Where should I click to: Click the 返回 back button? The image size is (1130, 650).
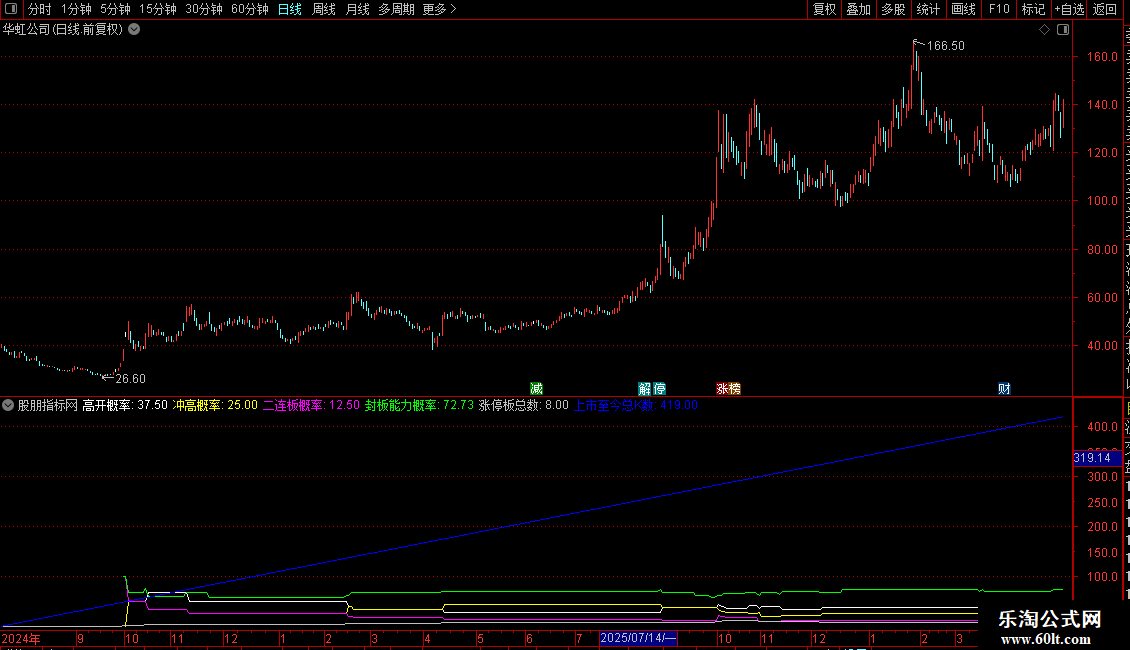(1105, 9)
